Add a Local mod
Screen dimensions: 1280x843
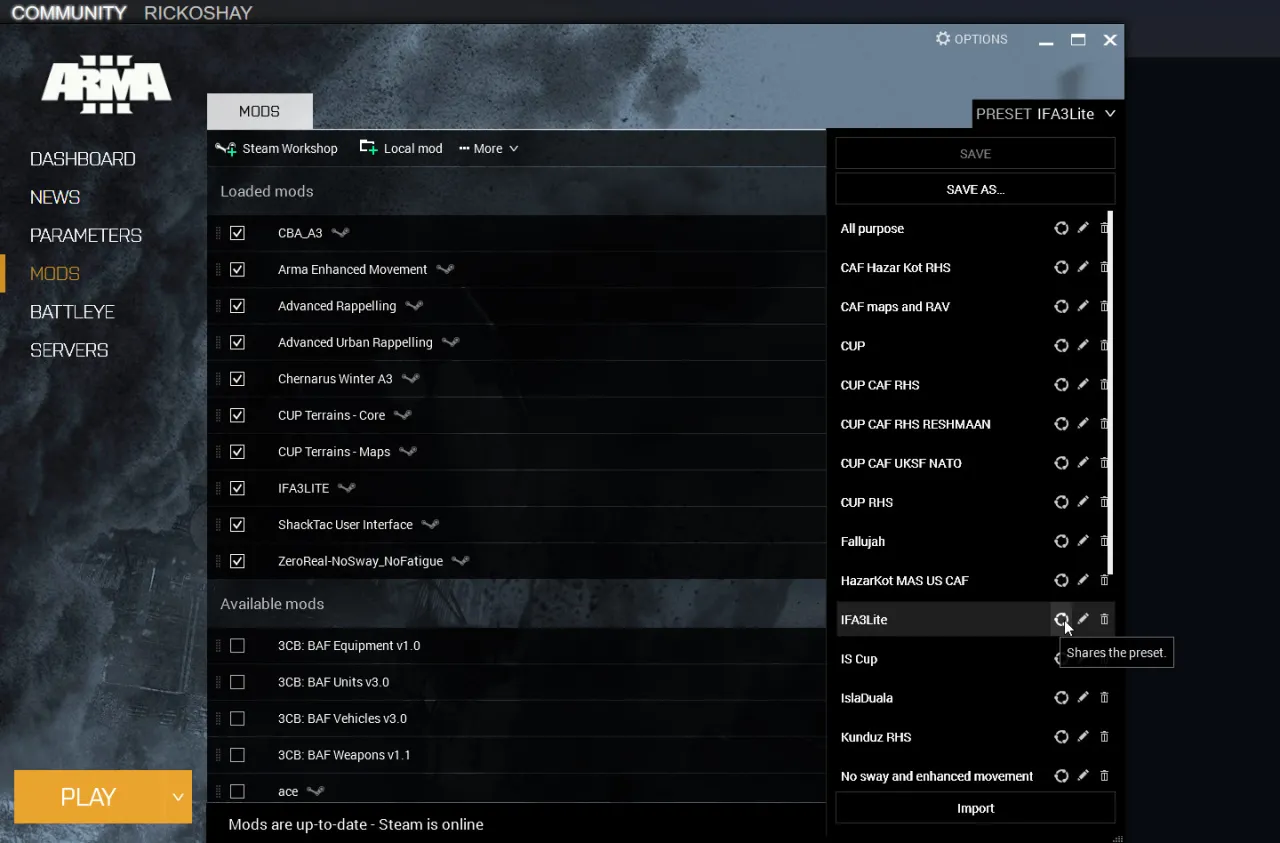pos(400,148)
